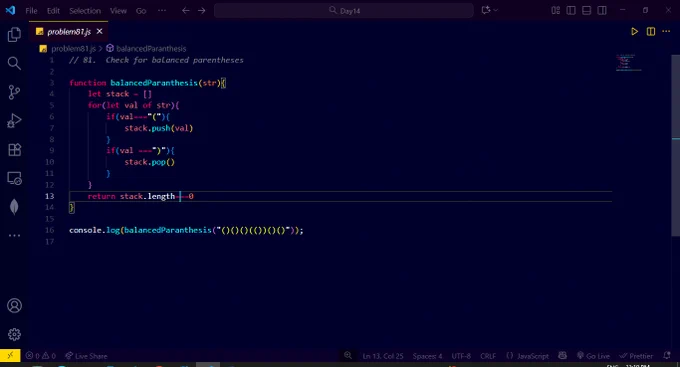Open the File menu

click(x=31, y=11)
